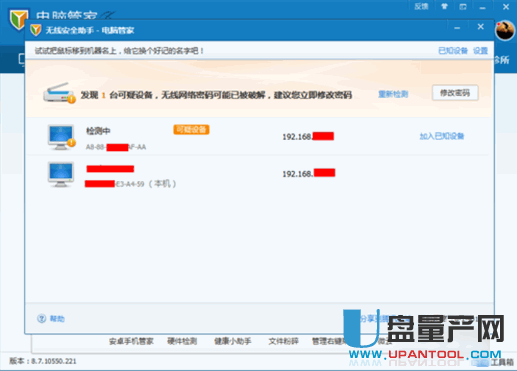Click the 重新检测 link
517x371 pixels.
point(393,94)
